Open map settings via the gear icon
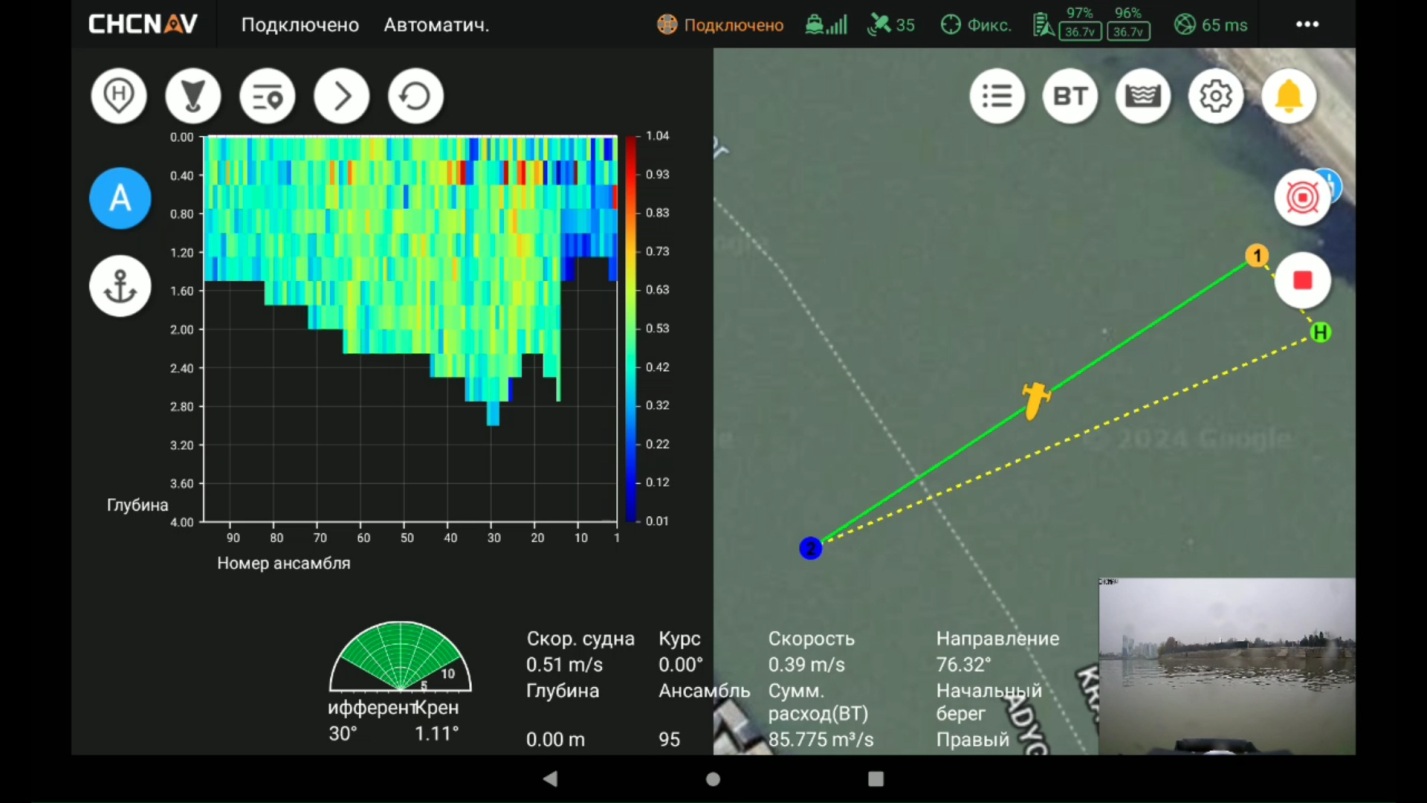The image size is (1427, 803). click(1215, 96)
